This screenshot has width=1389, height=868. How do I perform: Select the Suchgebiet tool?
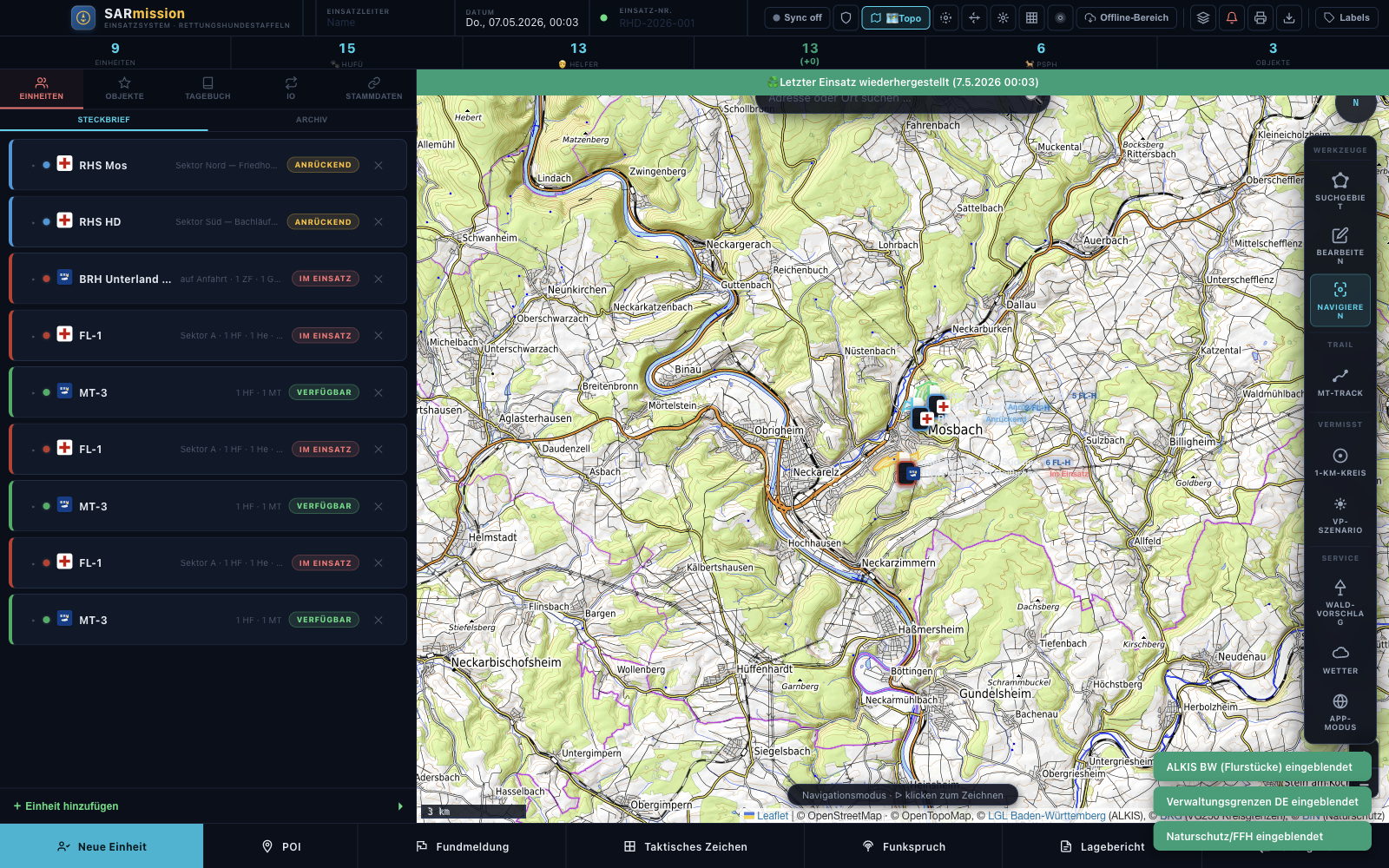1340,190
